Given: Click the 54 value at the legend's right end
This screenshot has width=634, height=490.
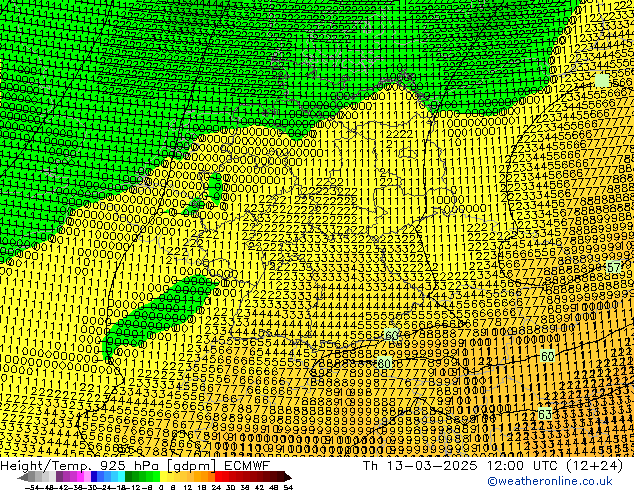Looking at the screenshot, I should coord(287,487).
